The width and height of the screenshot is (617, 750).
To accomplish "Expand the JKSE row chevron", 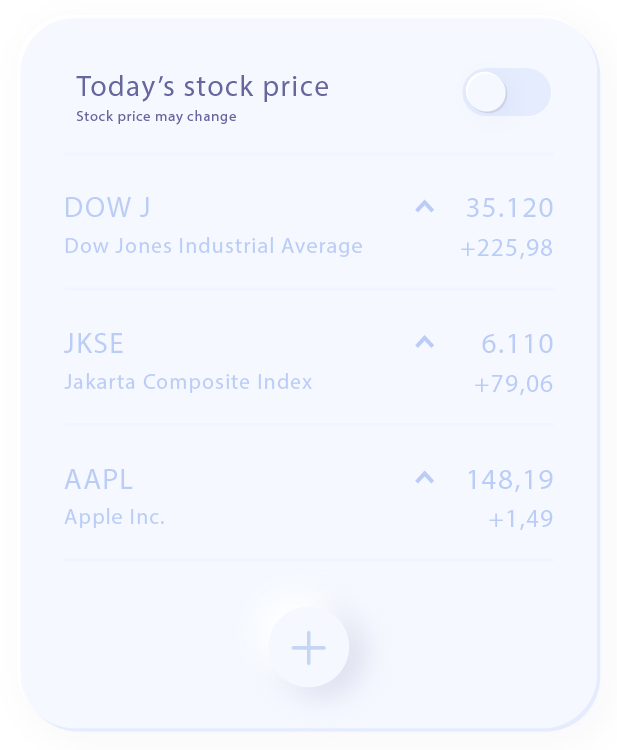I will 424,343.
